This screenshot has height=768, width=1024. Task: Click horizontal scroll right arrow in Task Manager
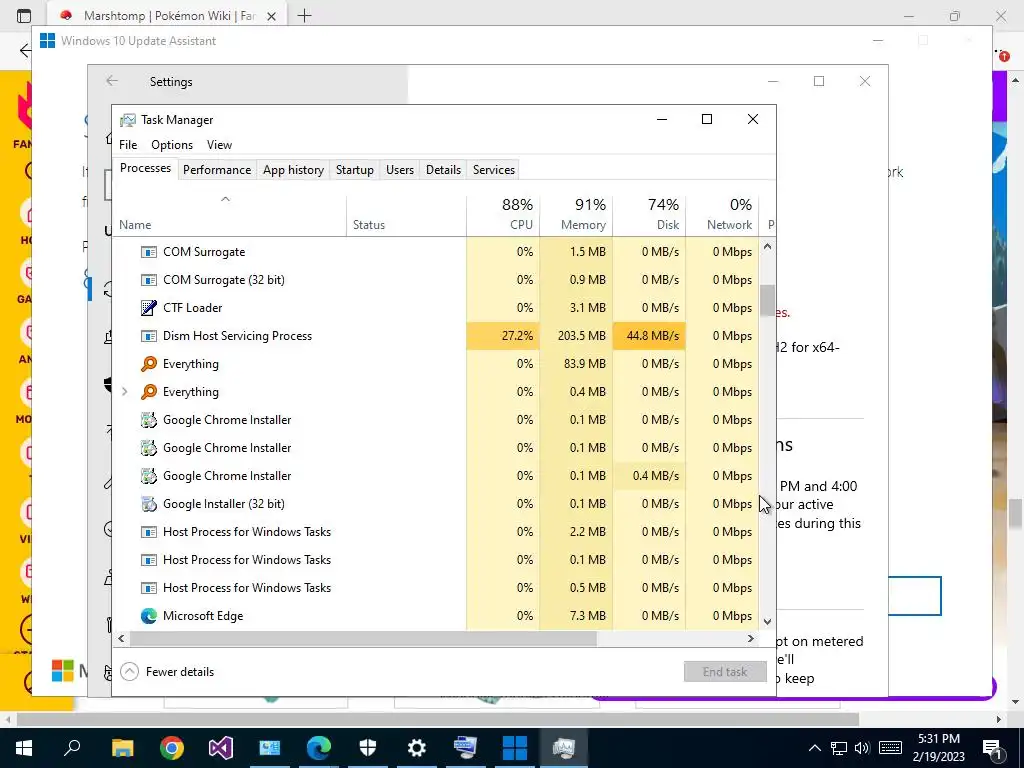click(x=751, y=639)
